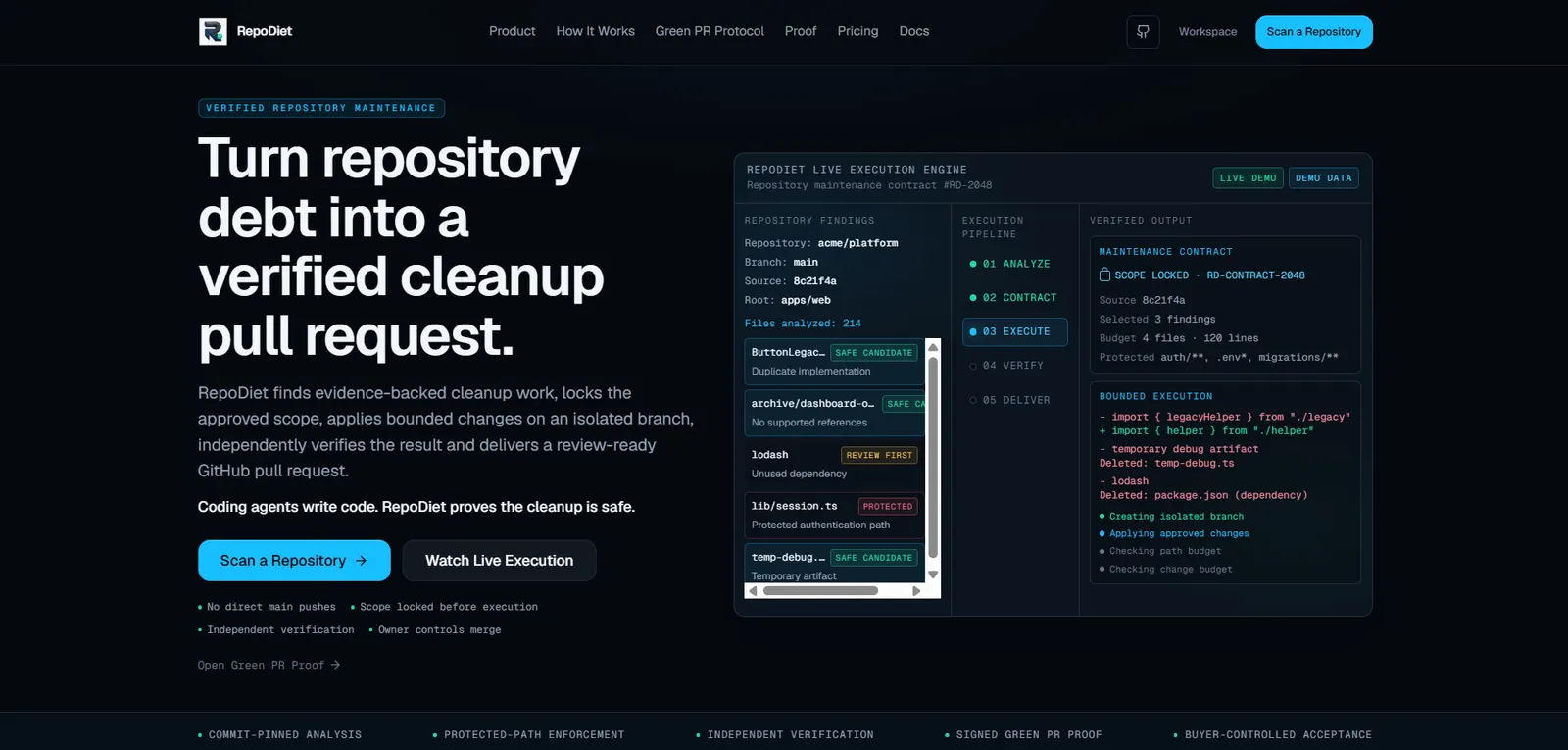Click Watch Live Execution button
Screen dimensions: 1568x750
point(499,561)
